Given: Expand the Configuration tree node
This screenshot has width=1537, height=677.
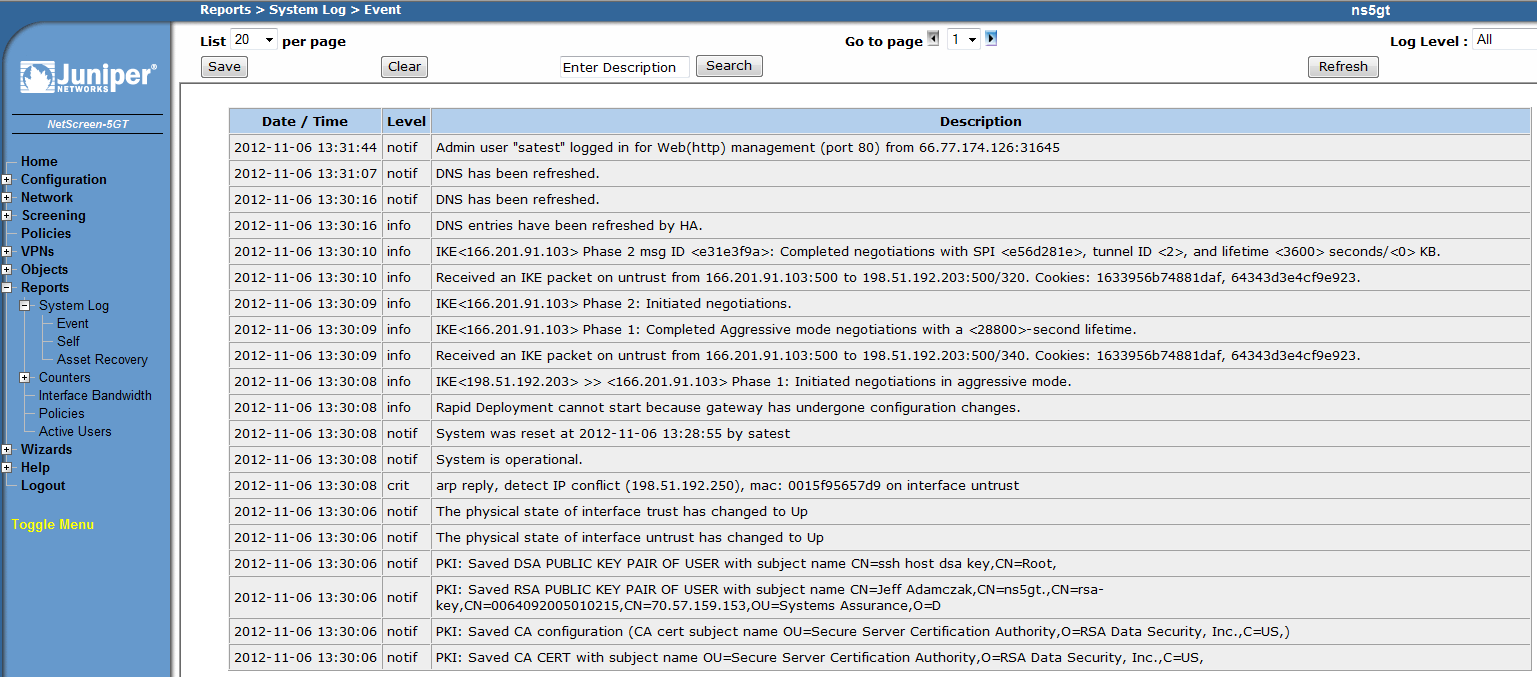Looking at the screenshot, I should (x=7, y=180).
